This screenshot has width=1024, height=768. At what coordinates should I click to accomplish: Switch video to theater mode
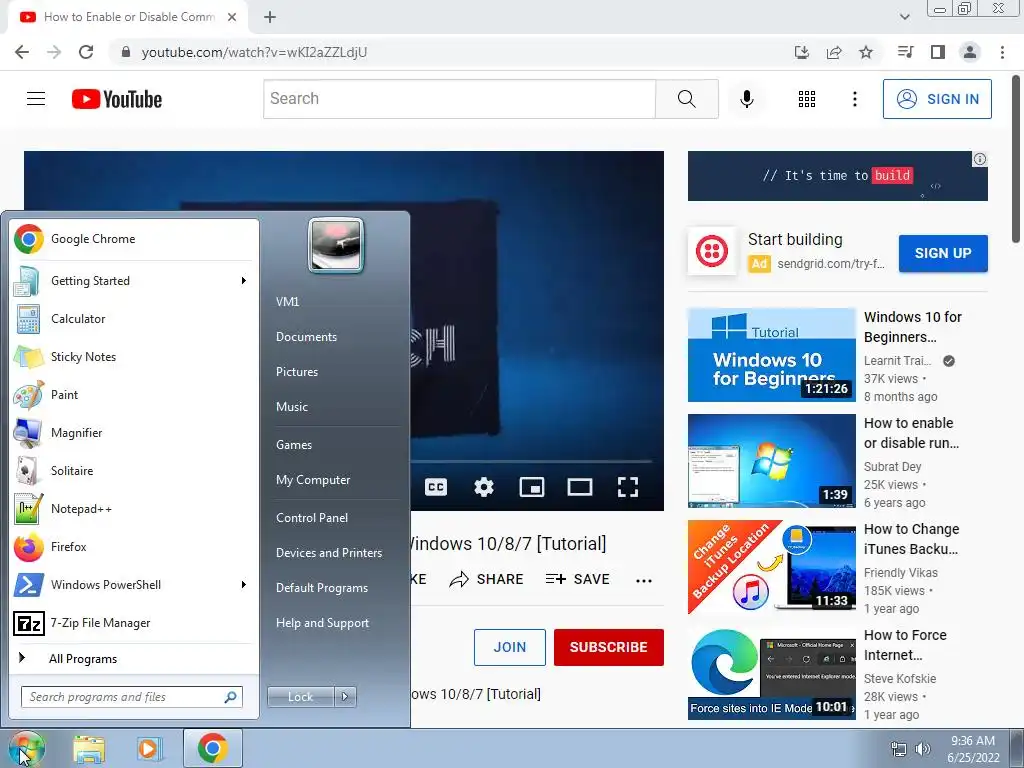pos(579,487)
